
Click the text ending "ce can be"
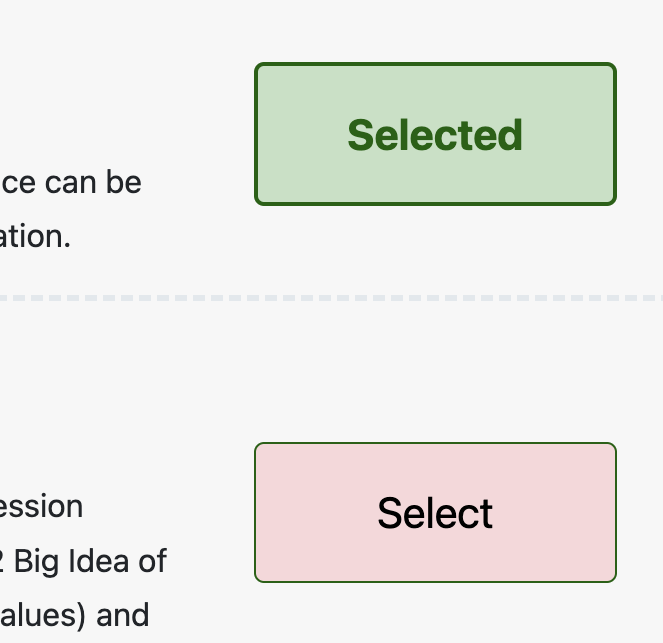(70, 182)
